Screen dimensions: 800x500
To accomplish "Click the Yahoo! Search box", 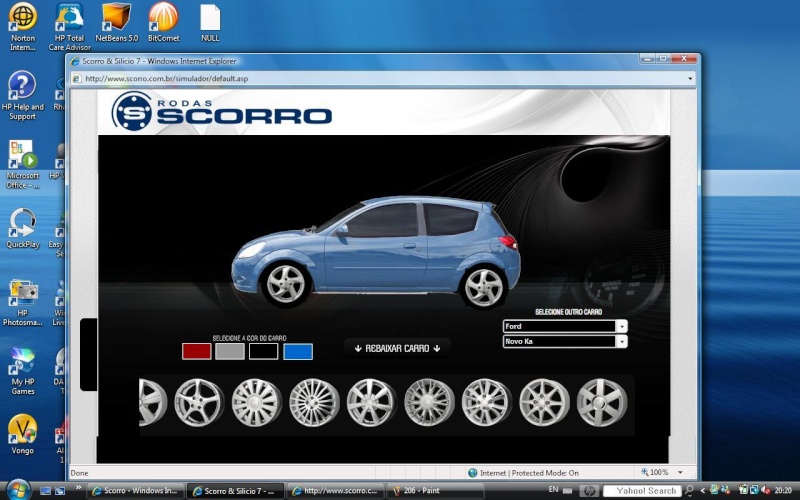I will pos(642,491).
